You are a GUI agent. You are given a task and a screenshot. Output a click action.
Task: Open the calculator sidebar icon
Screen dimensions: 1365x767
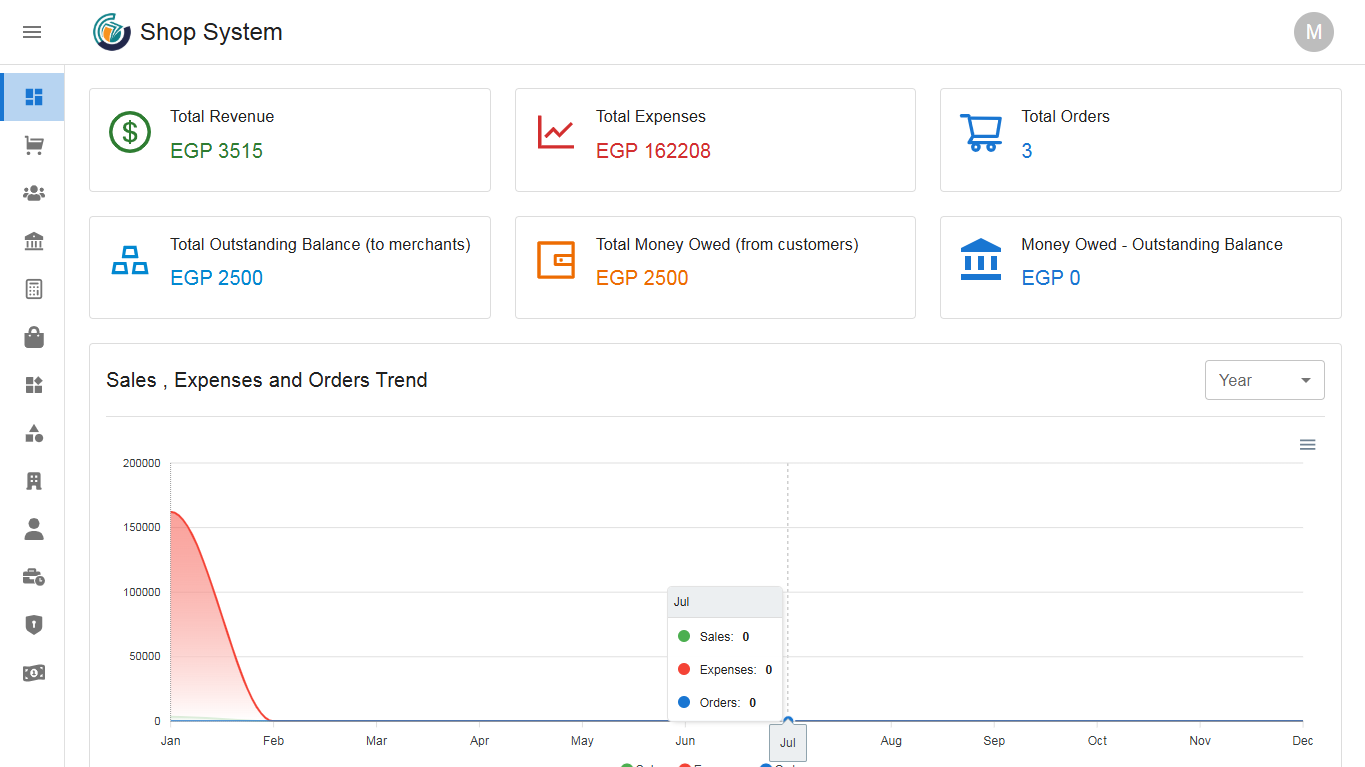click(x=34, y=289)
